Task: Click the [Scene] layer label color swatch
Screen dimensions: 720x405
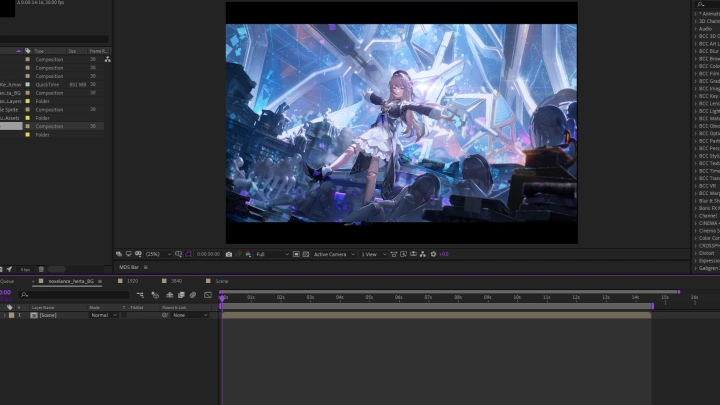Action: point(11,315)
